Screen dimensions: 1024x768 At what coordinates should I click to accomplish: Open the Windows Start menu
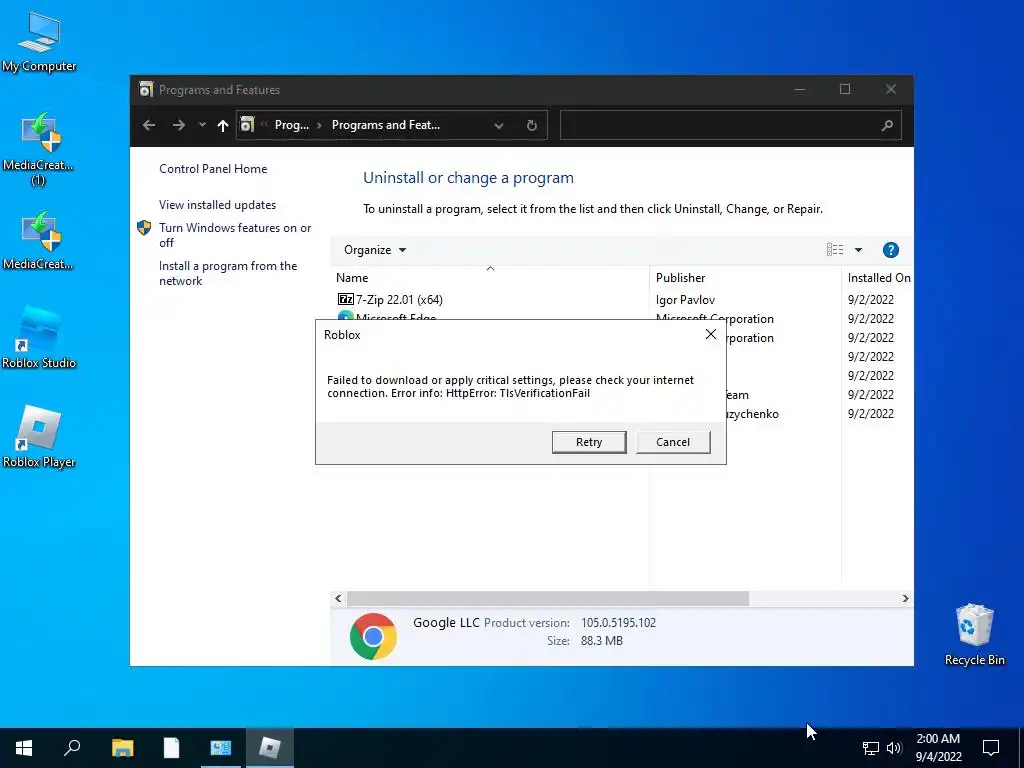click(24, 748)
